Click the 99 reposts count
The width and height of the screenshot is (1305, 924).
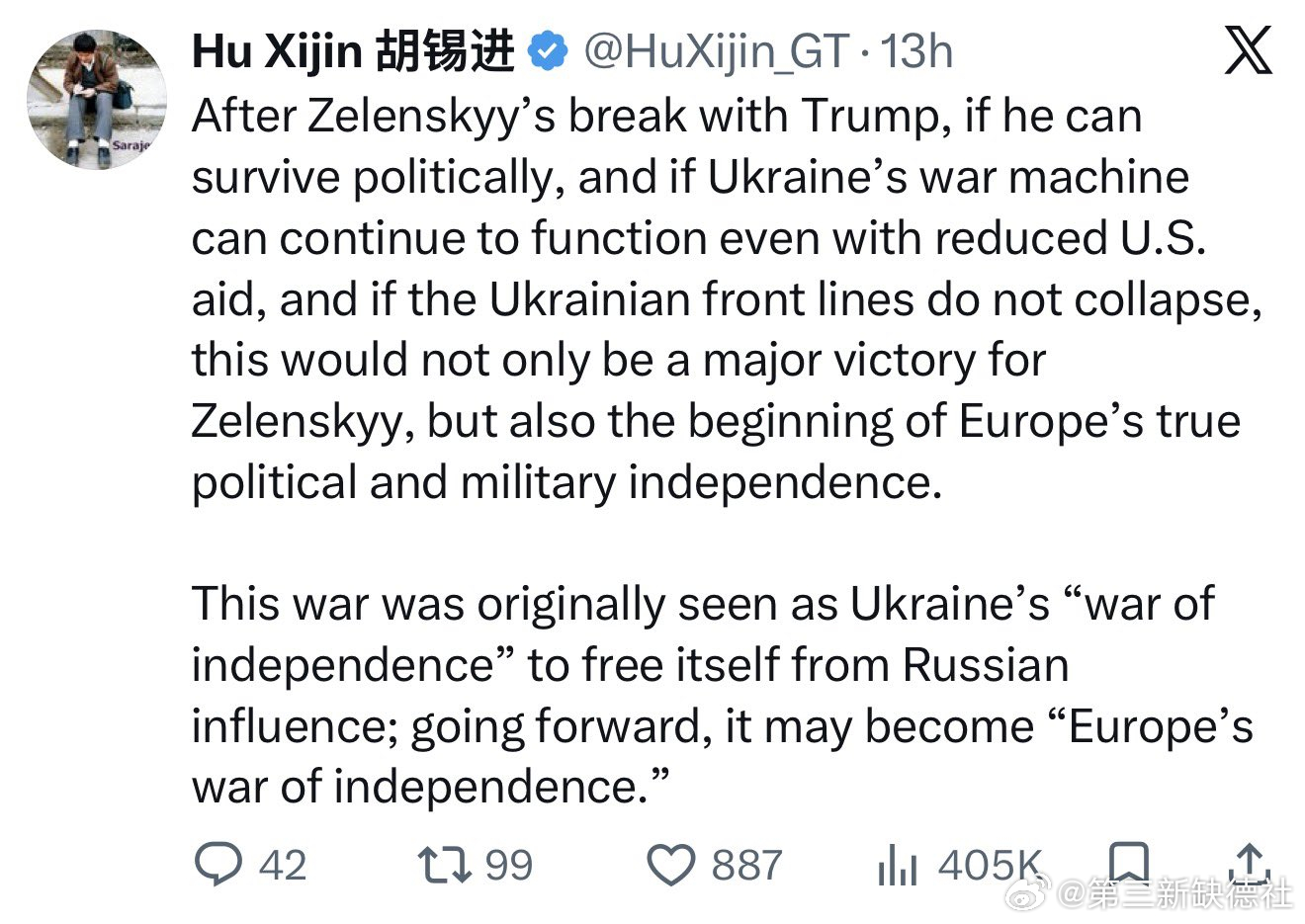[x=509, y=866]
